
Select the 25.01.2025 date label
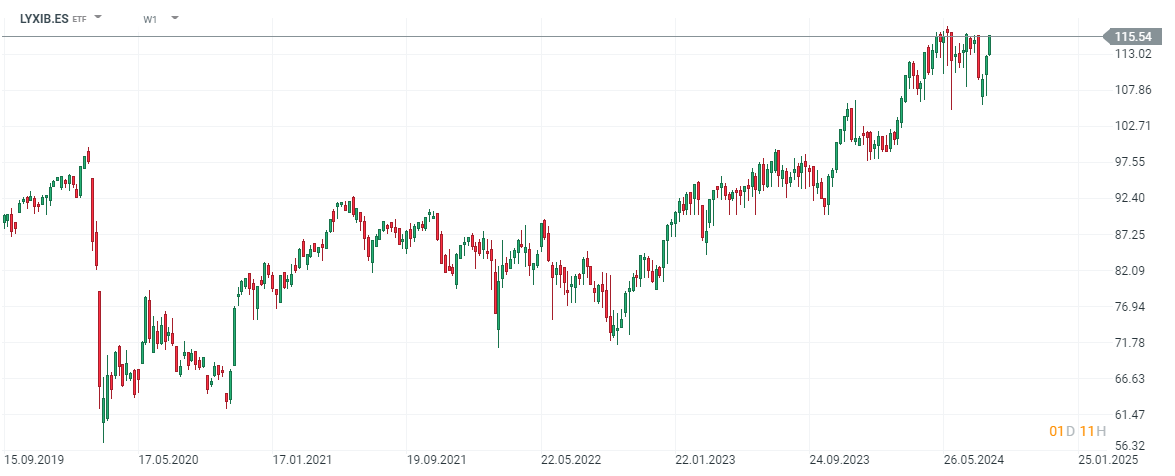point(1106,461)
